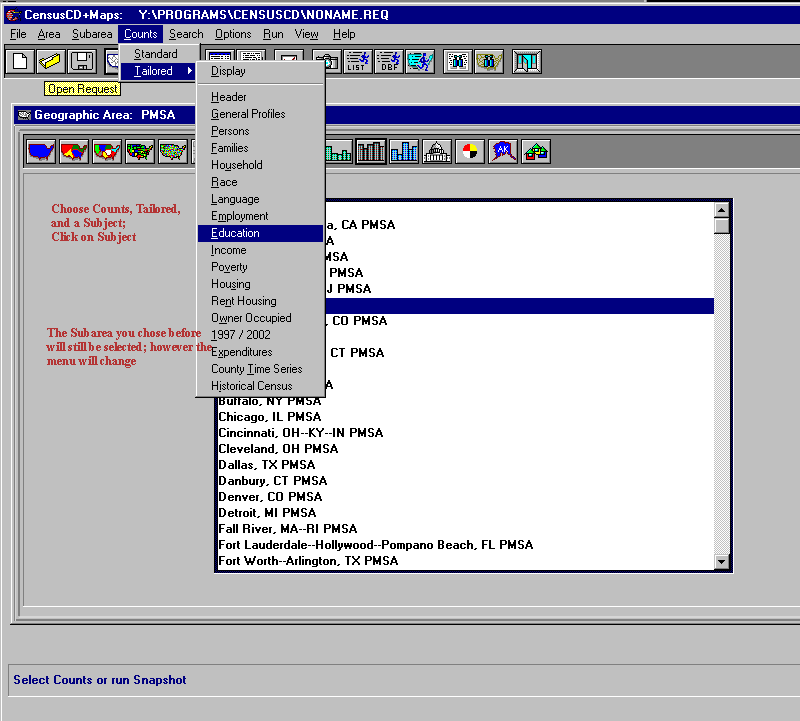Select the solid blue USA map icon
This screenshot has width=800, height=721.
tap(41, 152)
